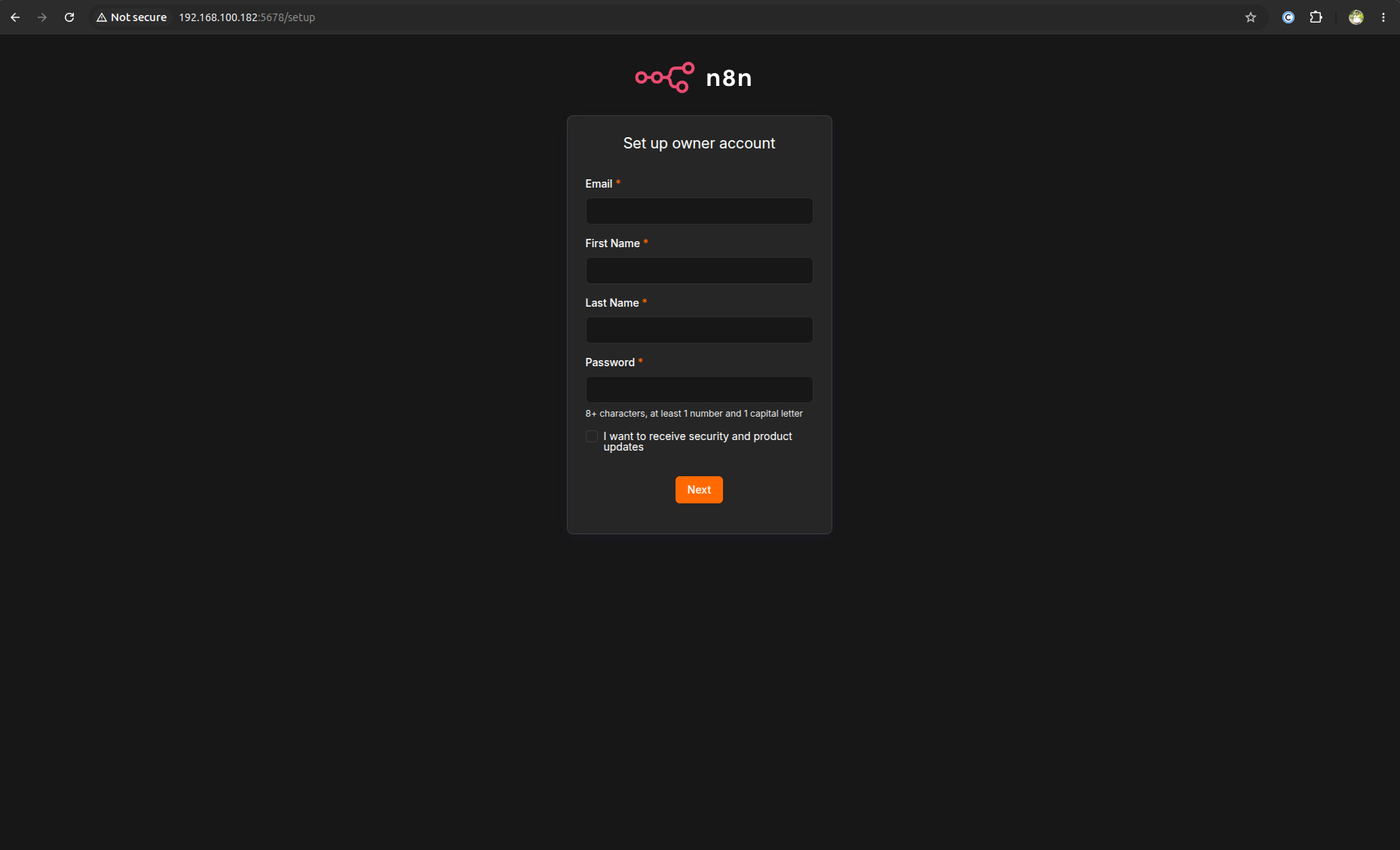The width and height of the screenshot is (1400, 850).
Task: Click the 'Set up owner account' heading
Action: pyautogui.click(x=699, y=143)
